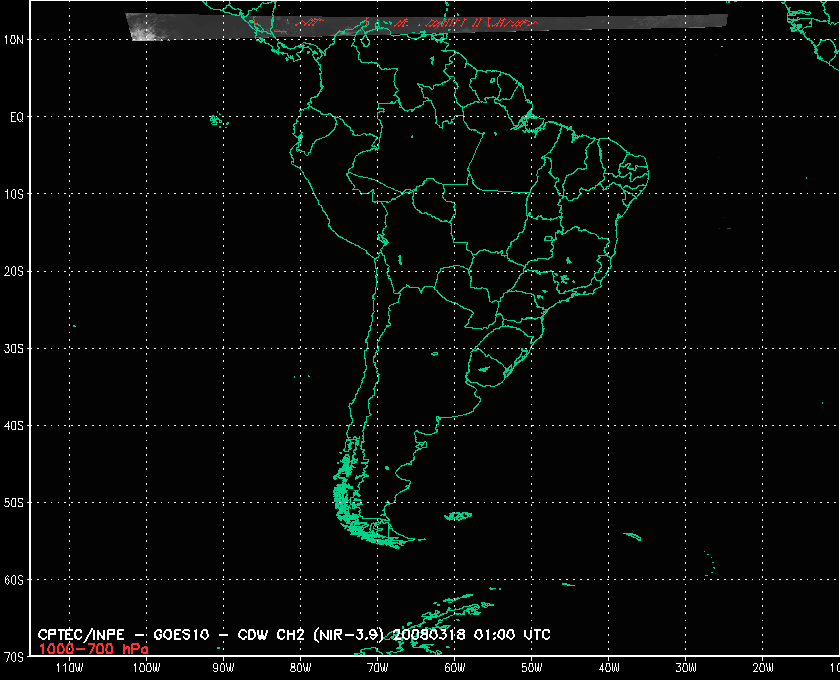This screenshot has height=680, width=840.
Task: Click the GOES10 satellite name in caption
Action: point(181,635)
